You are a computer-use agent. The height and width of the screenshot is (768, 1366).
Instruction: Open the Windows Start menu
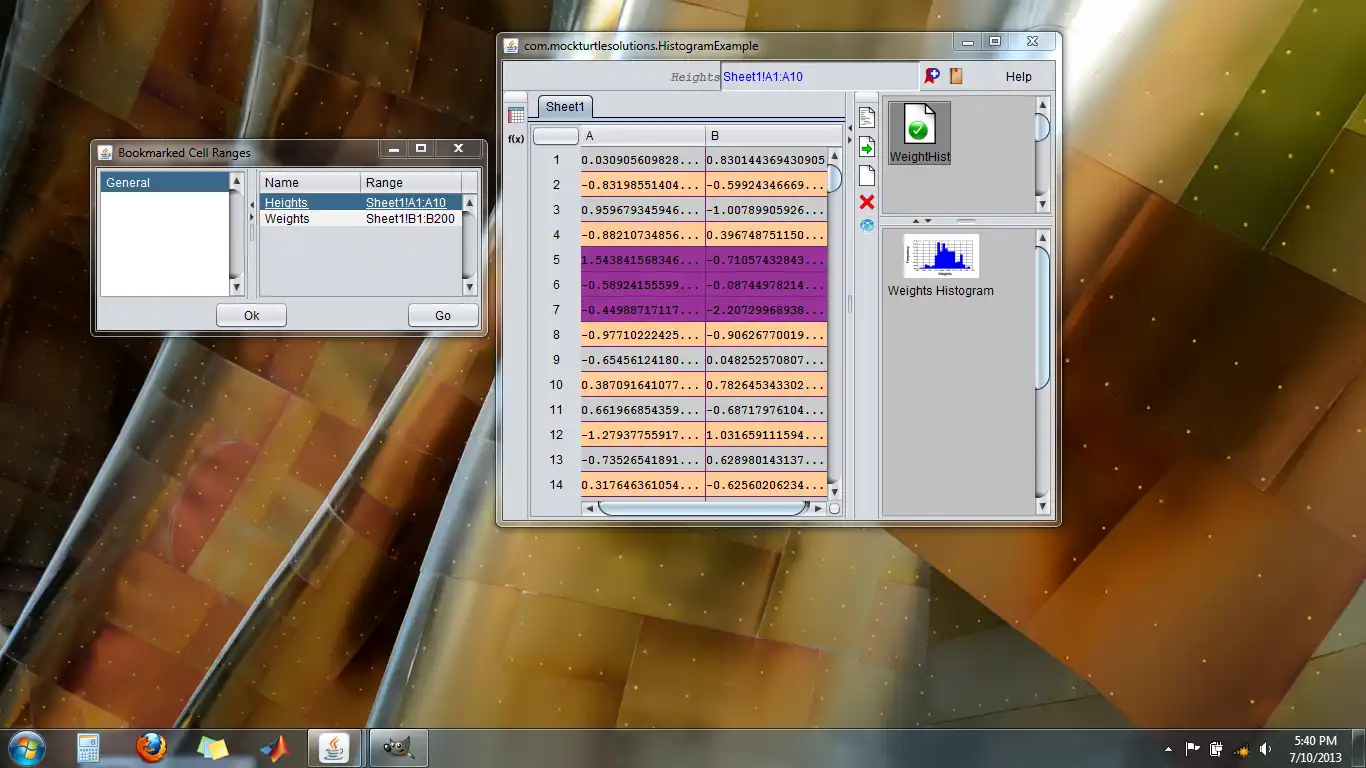(25, 748)
